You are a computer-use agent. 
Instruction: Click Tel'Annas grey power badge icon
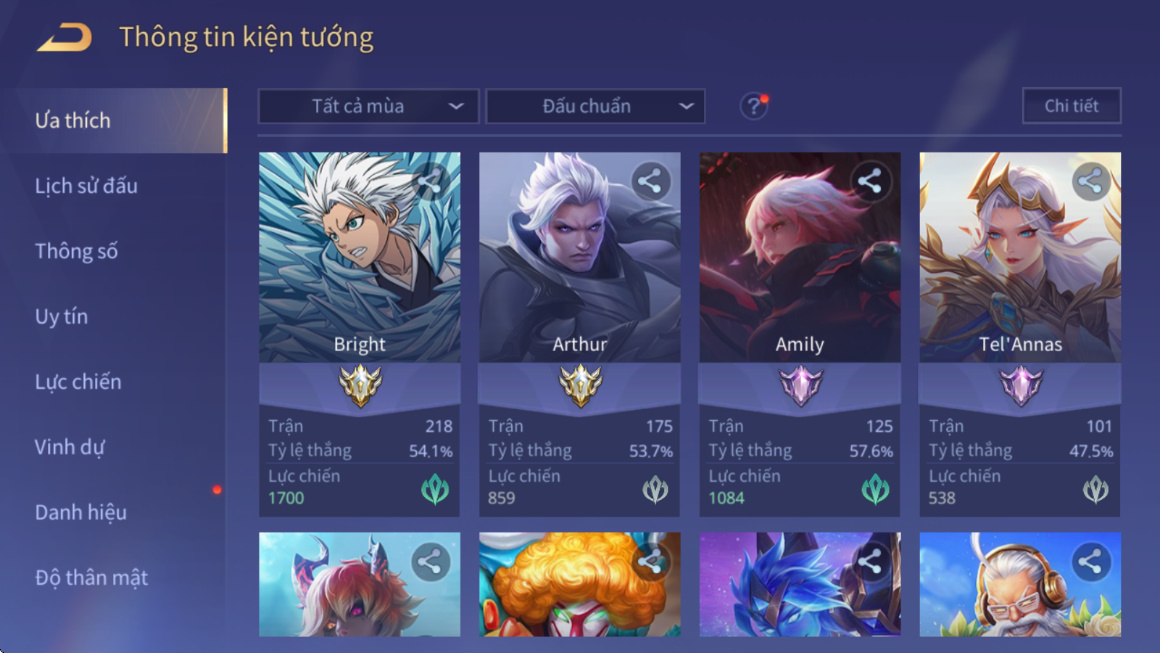(1096, 489)
